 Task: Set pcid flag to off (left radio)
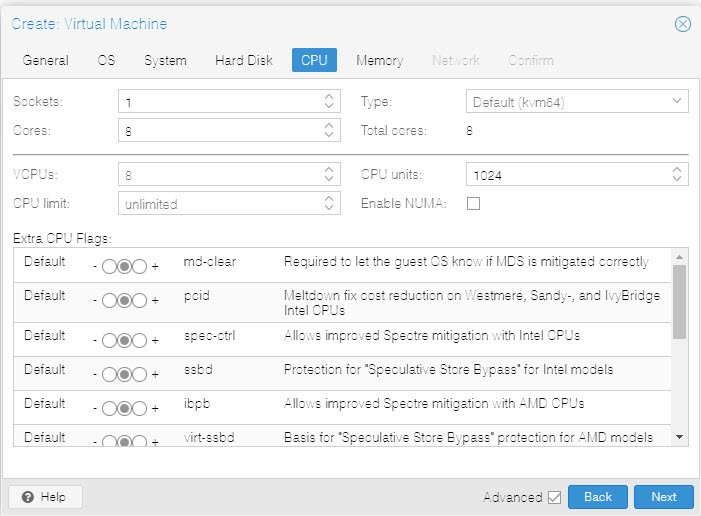pos(108,301)
